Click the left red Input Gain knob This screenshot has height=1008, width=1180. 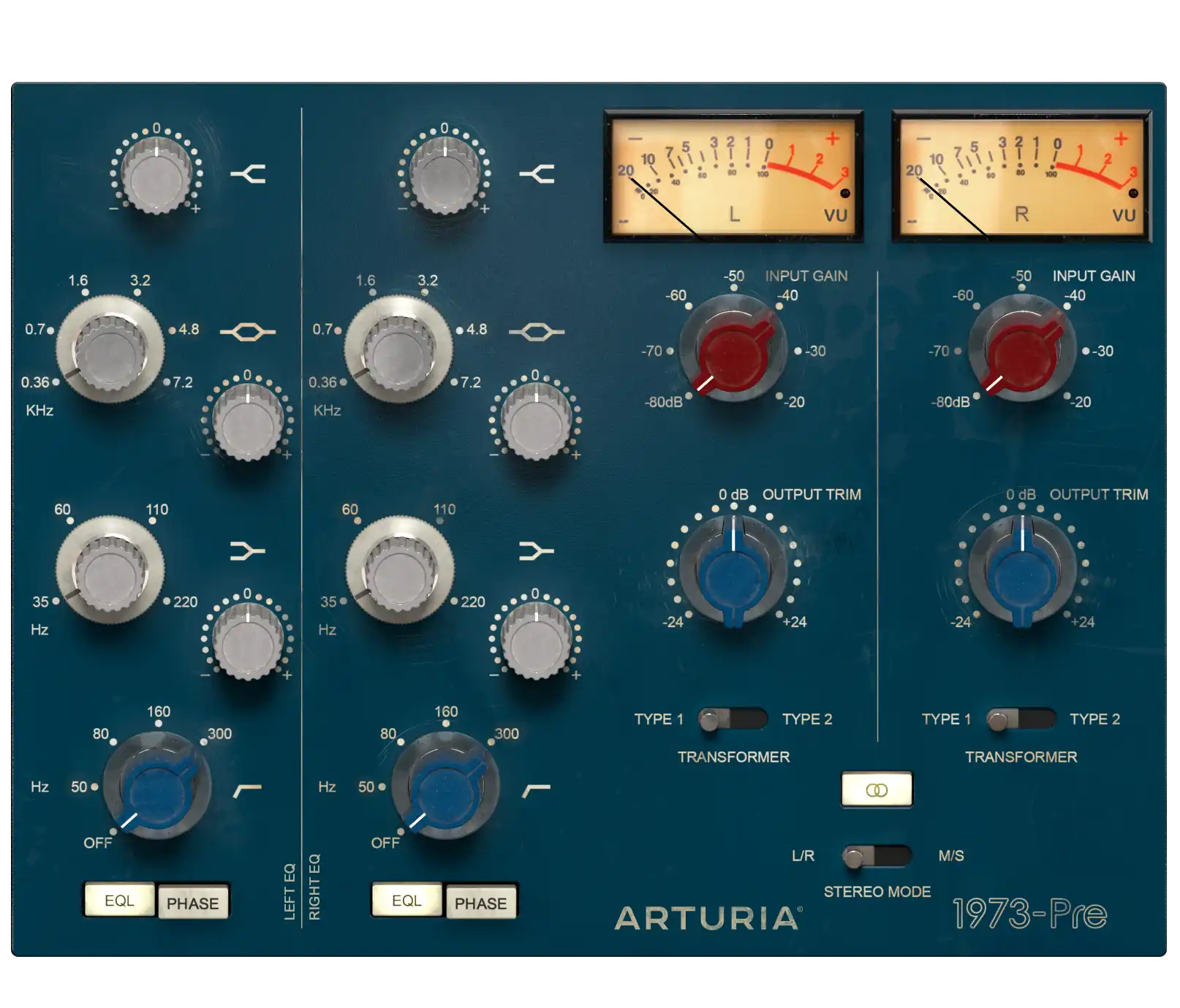click(733, 351)
